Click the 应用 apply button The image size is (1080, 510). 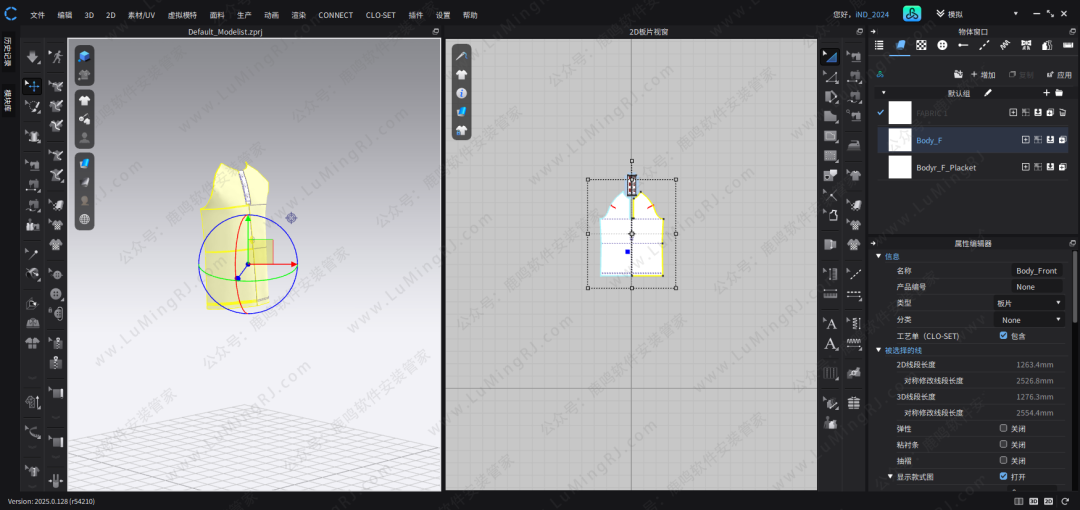tap(1058, 75)
